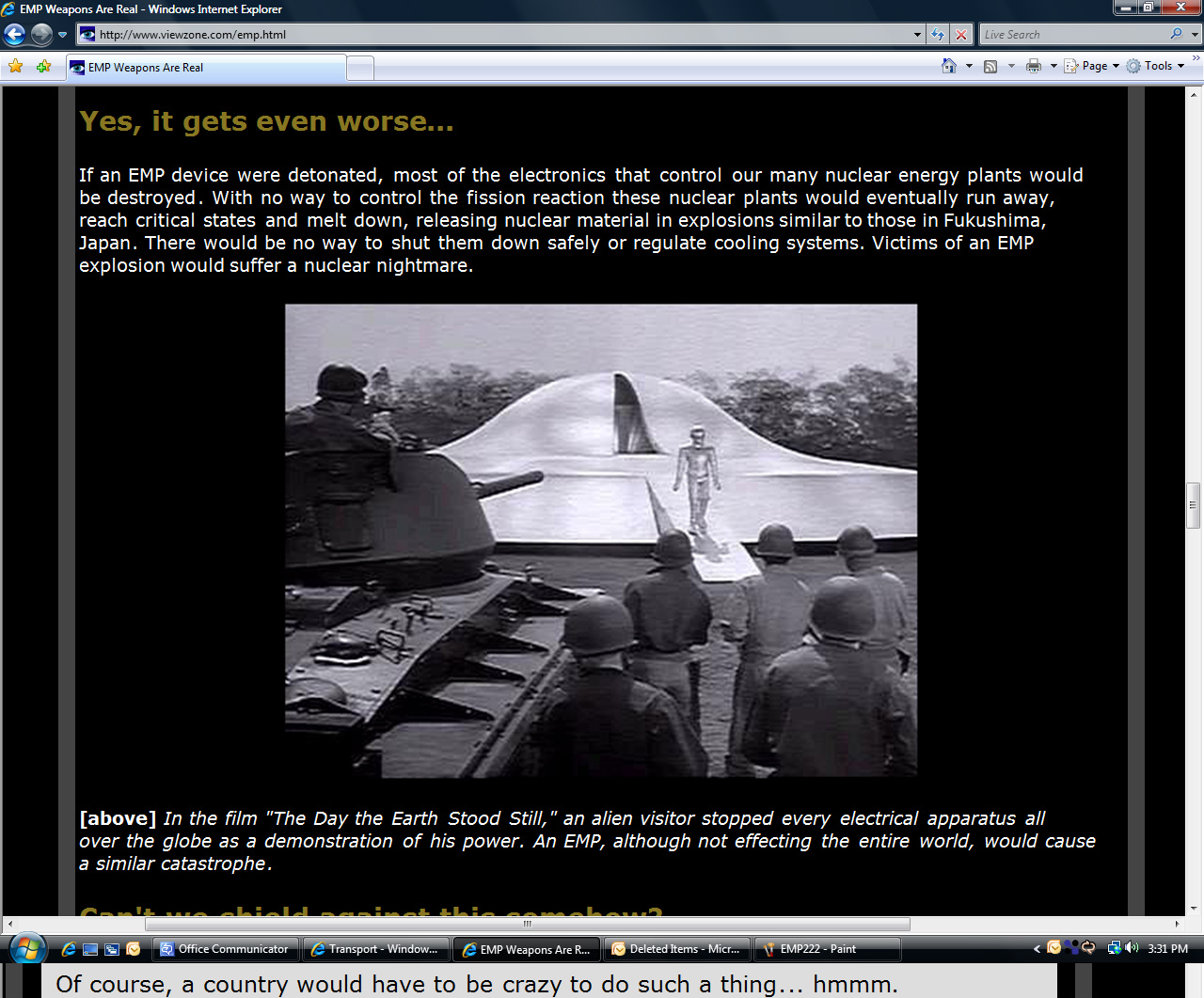Click the browser Forward arrow button
This screenshot has width=1204, height=998.
[41, 35]
